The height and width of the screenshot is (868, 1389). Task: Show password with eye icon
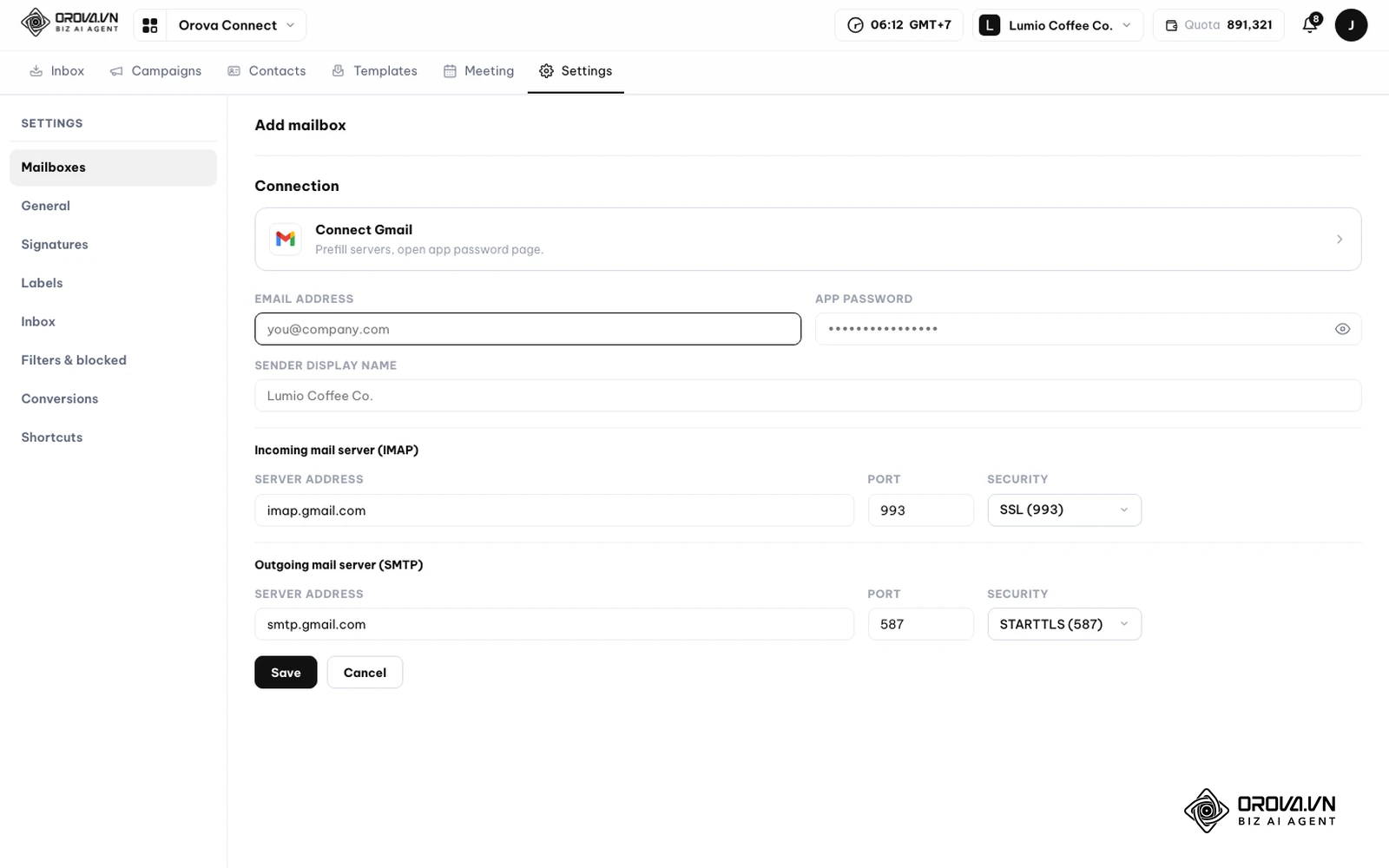[x=1342, y=329]
